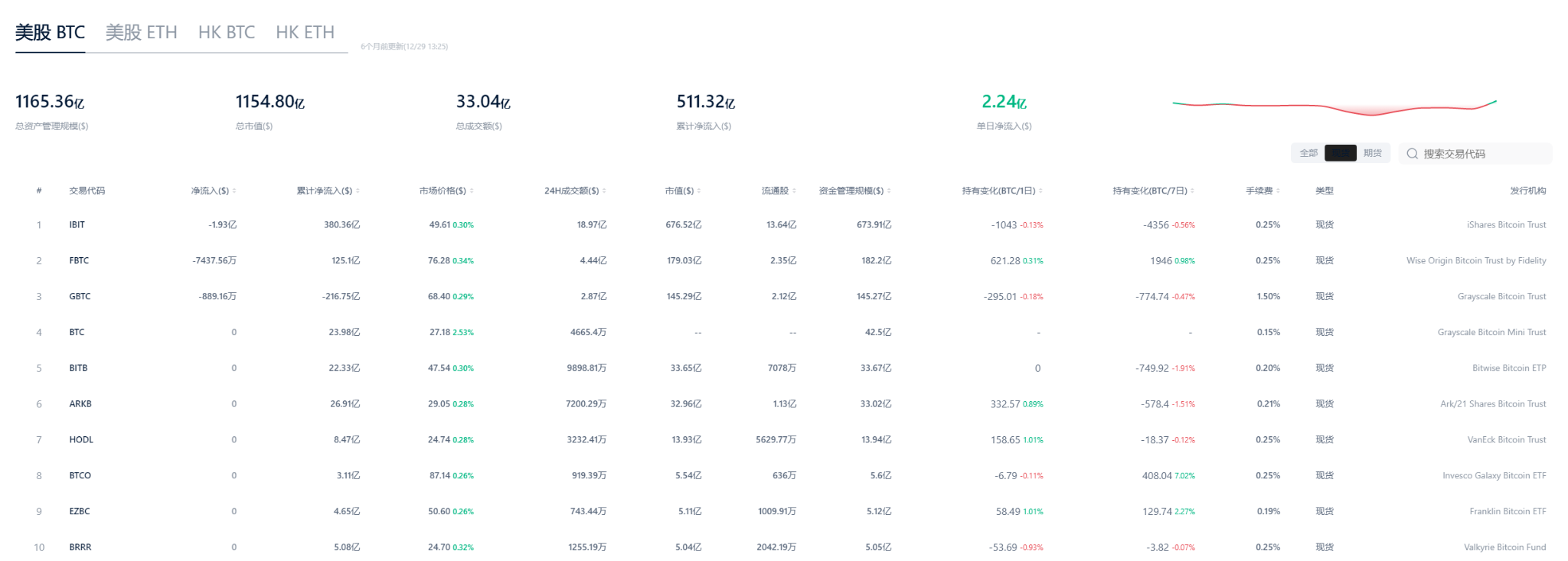Click IBIT net inflow -1.93亿

tap(222, 225)
